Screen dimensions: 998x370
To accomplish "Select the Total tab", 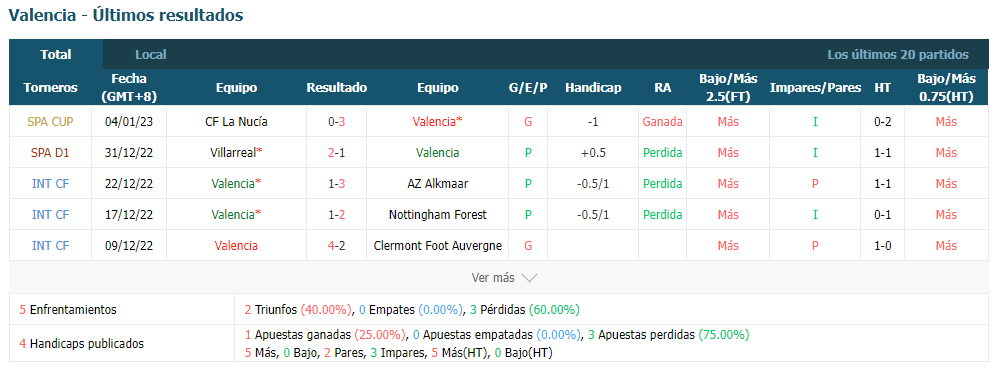I will 56,55.
